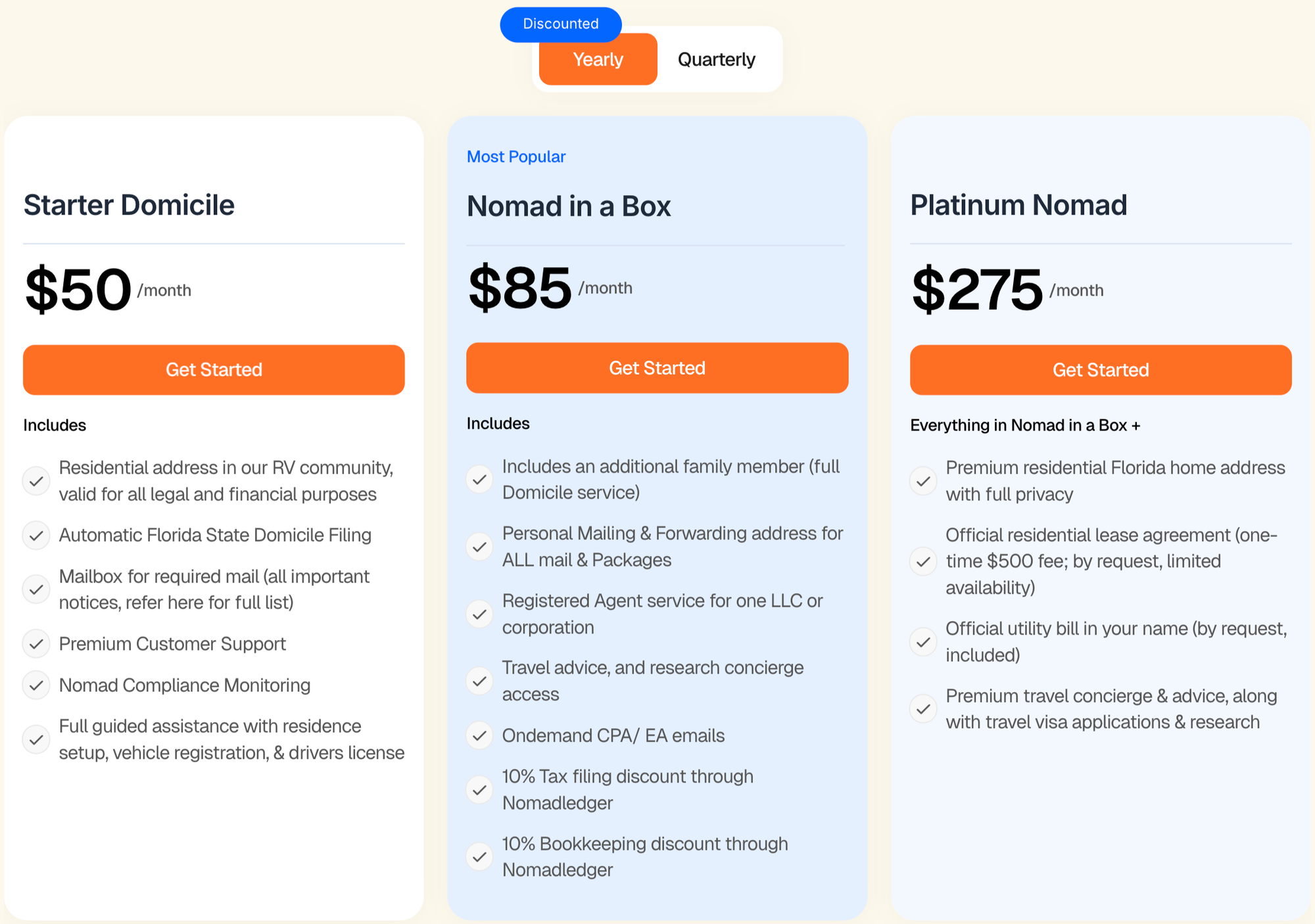Click checkmark next to Premium residential Florida address

click(x=923, y=481)
